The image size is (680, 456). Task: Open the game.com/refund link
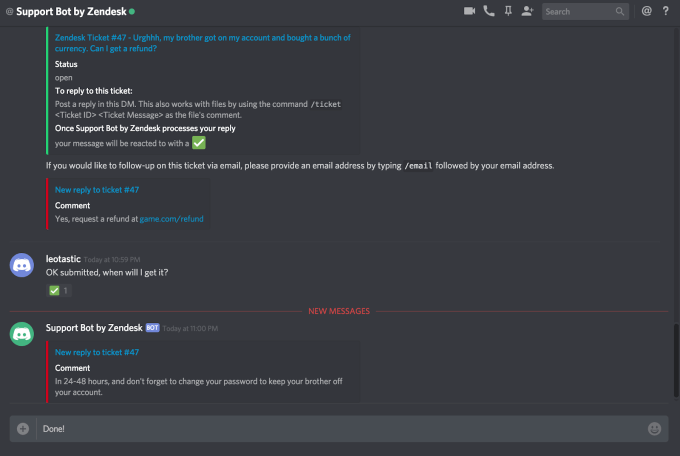[171, 218]
